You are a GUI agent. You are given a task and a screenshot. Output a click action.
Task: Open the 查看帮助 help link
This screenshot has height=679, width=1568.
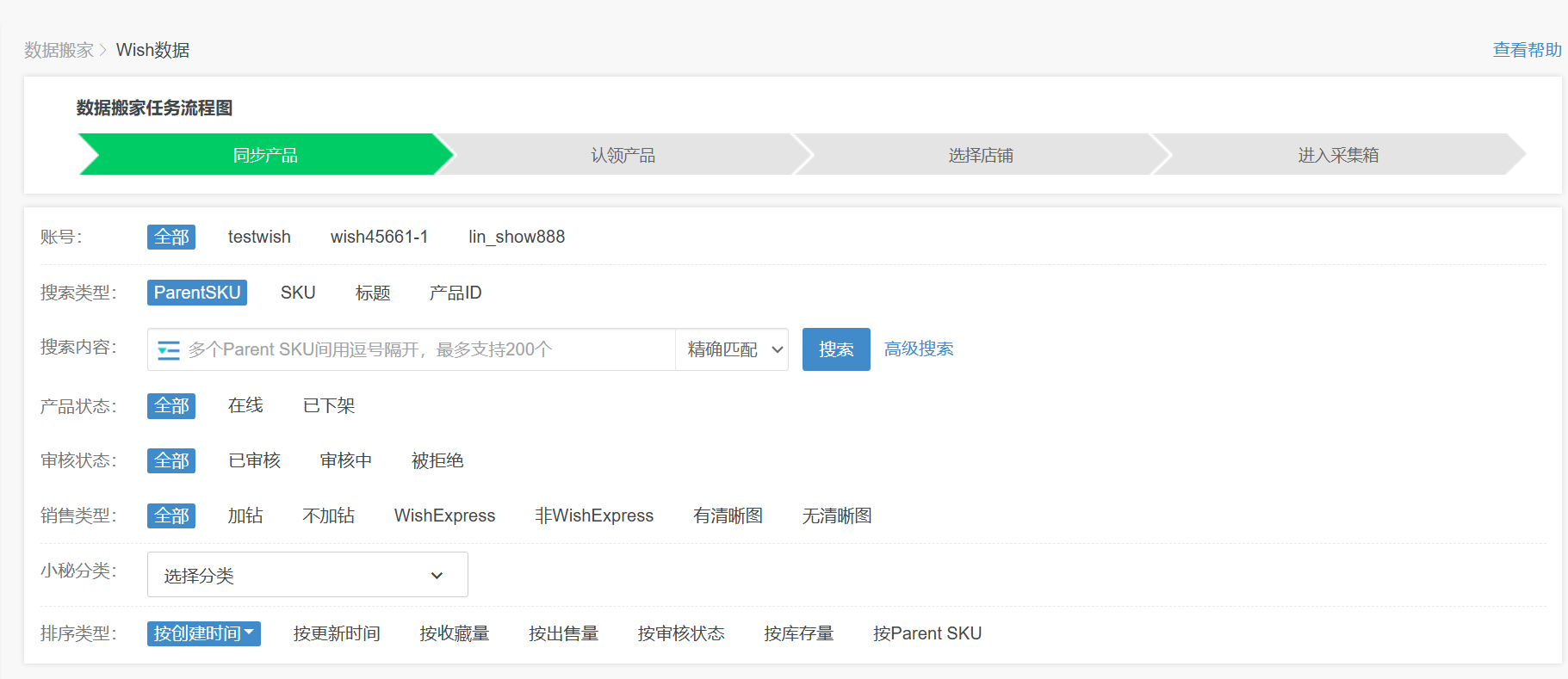[x=1527, y=50]
